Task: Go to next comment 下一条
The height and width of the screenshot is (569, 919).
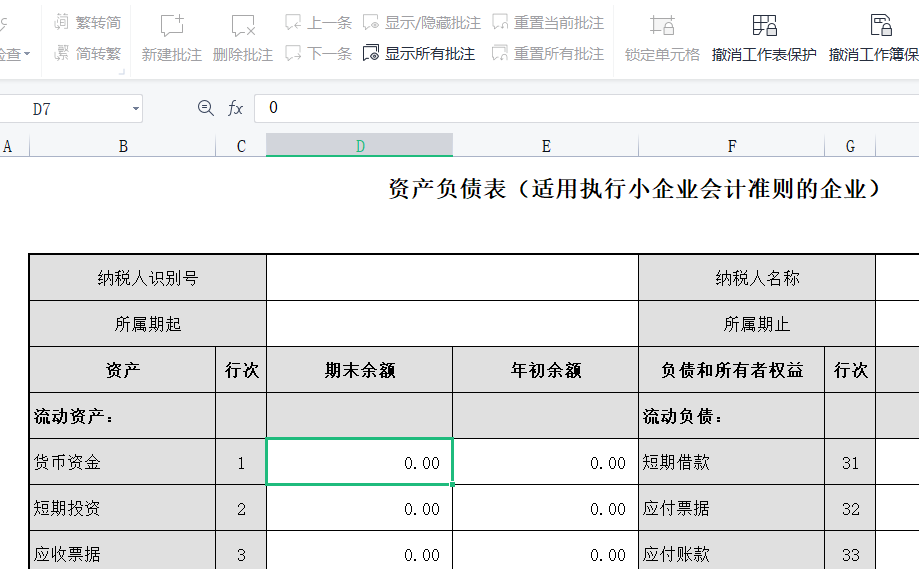Action: coord(318,54)
